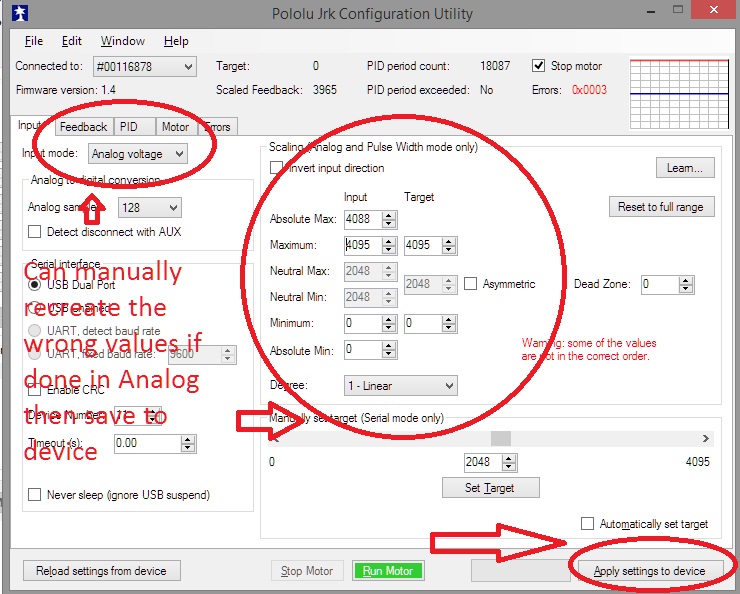Viewport: 740px width, 594px height.
Task: Decrease Minimum input with down arrow
Action: click(x=389, y=328)
